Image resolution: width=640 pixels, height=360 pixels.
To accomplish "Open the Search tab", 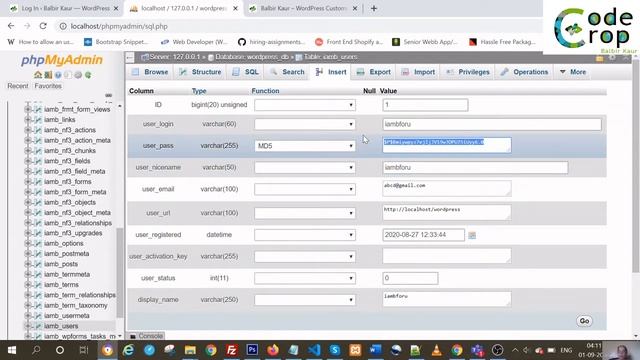I will tap(287, 72).
